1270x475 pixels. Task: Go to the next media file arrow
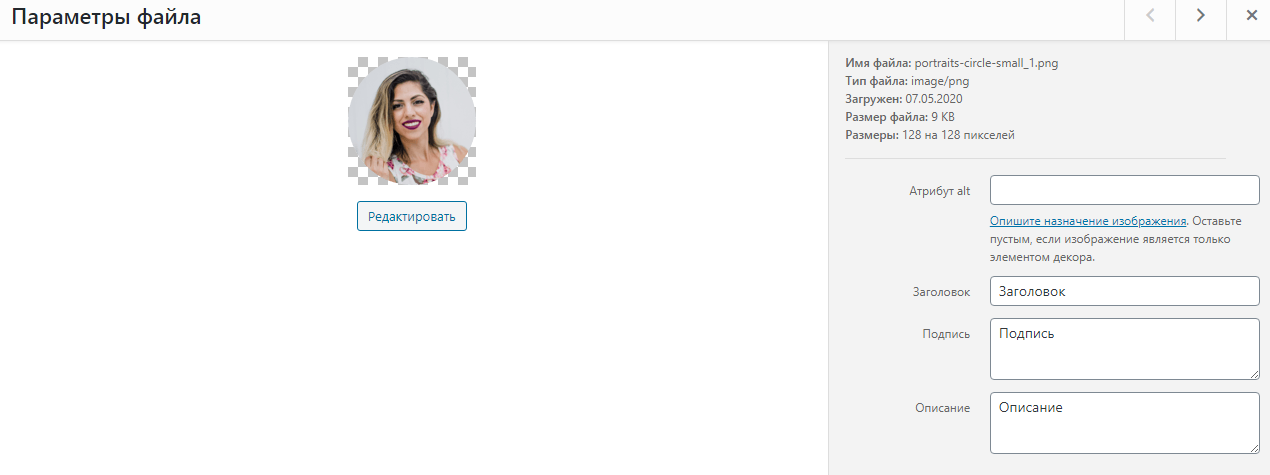pyautogui.click(x=1201, y=15)
